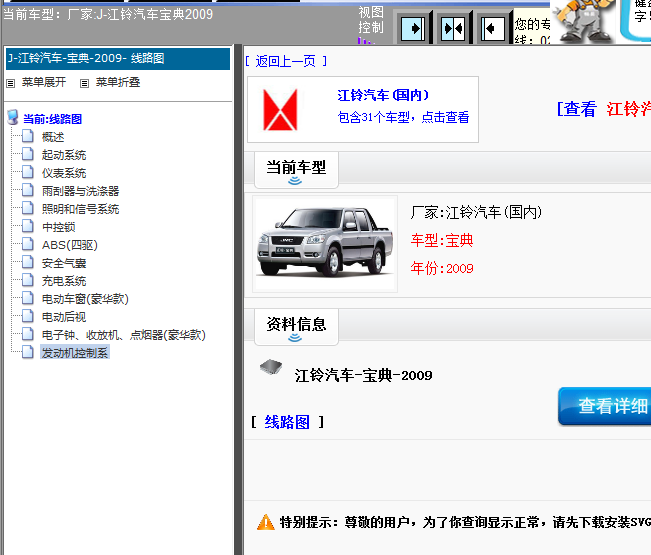Viewport: 651px width, 555px height.
Task: Open 雨刮器与洗涤器 wiring diagram
Action: pyautogui.click(x=81, y=191)
